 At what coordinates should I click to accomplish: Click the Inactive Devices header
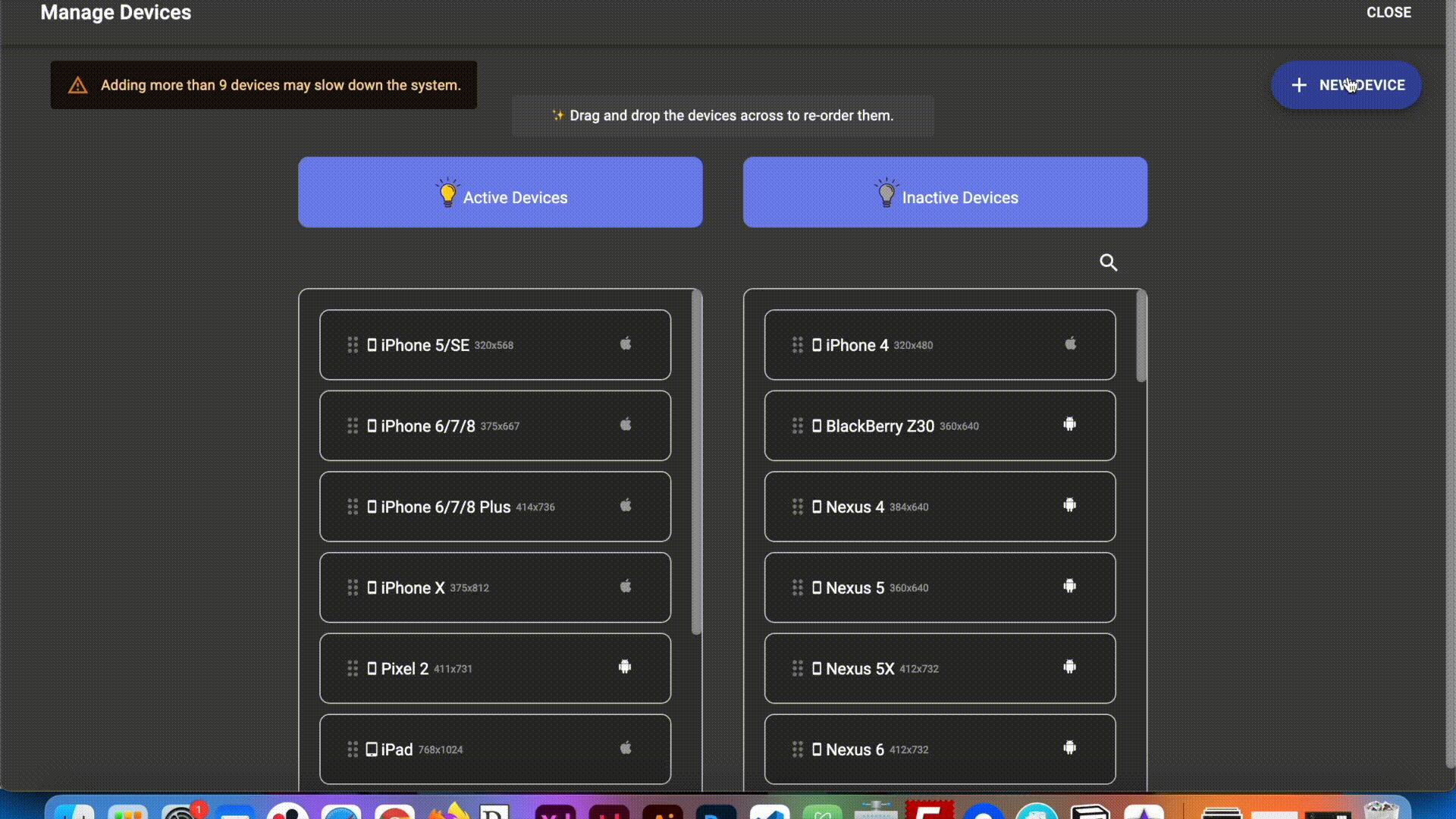(x=945, y=193)
